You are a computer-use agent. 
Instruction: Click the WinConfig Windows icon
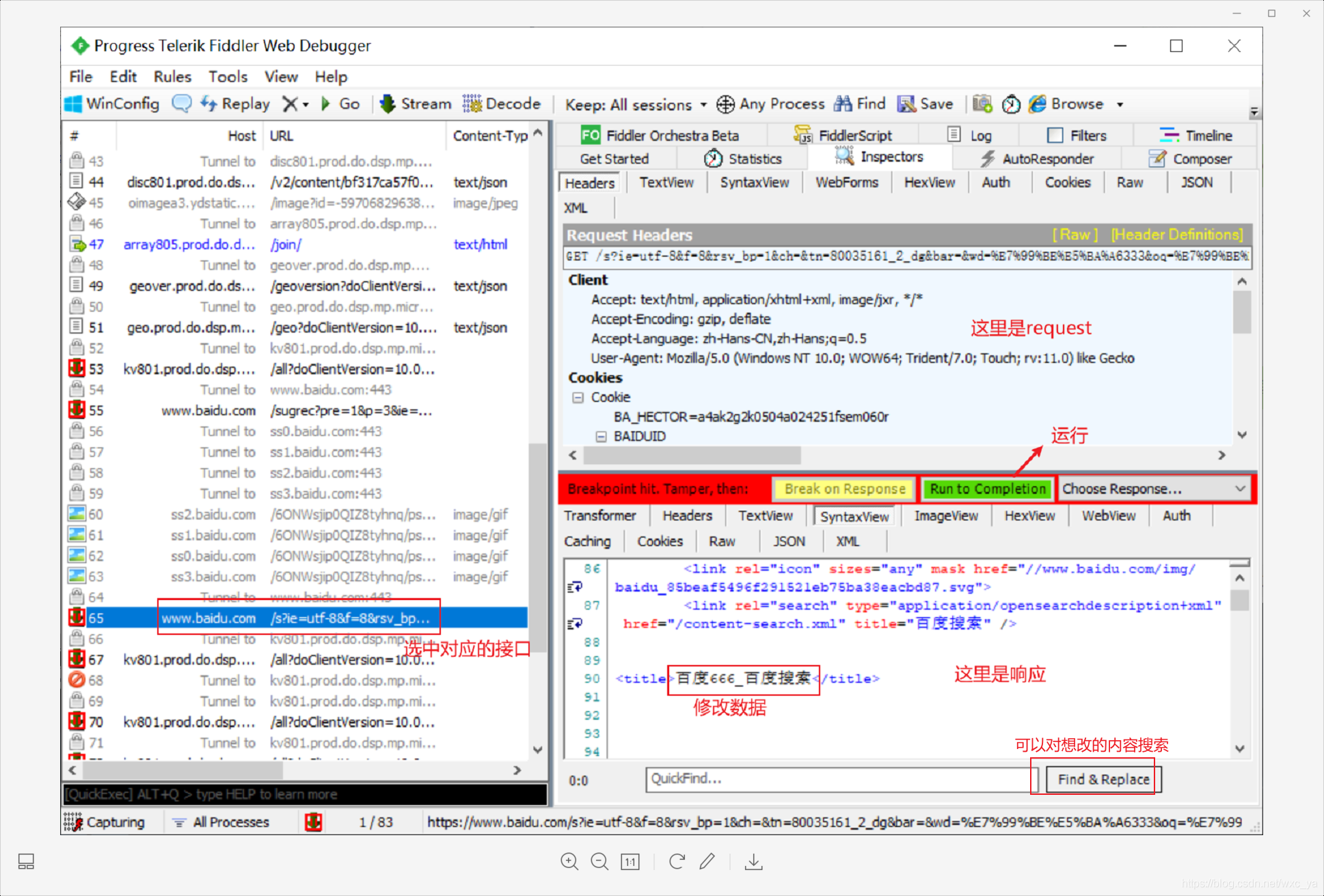(x=74, y=104)
